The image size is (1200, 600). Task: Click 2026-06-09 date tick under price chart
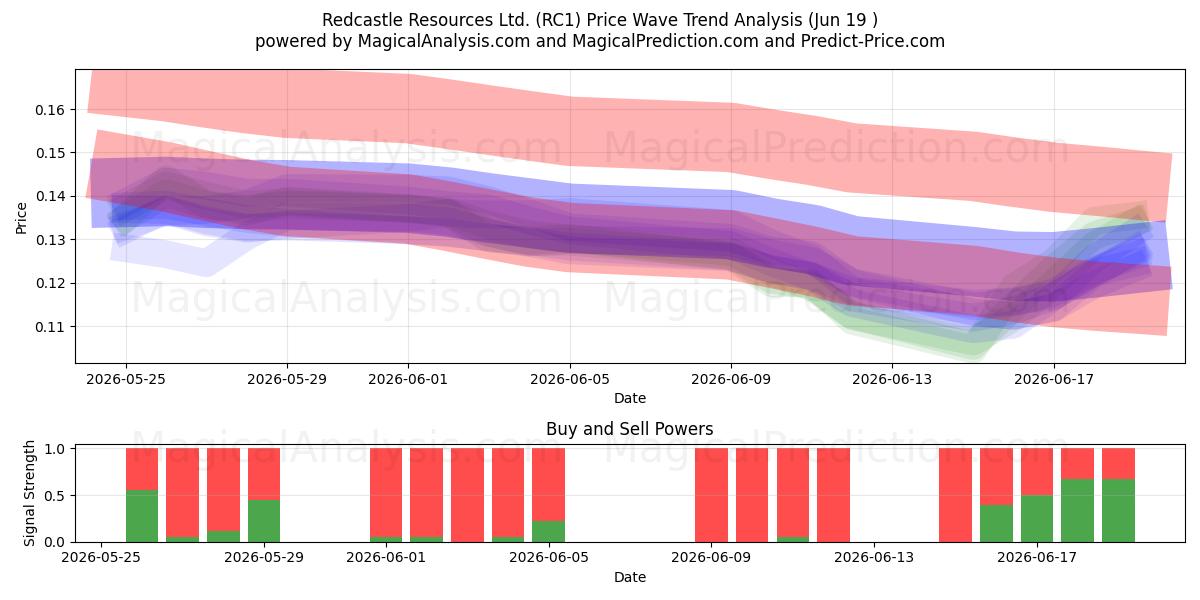(731, 380)
